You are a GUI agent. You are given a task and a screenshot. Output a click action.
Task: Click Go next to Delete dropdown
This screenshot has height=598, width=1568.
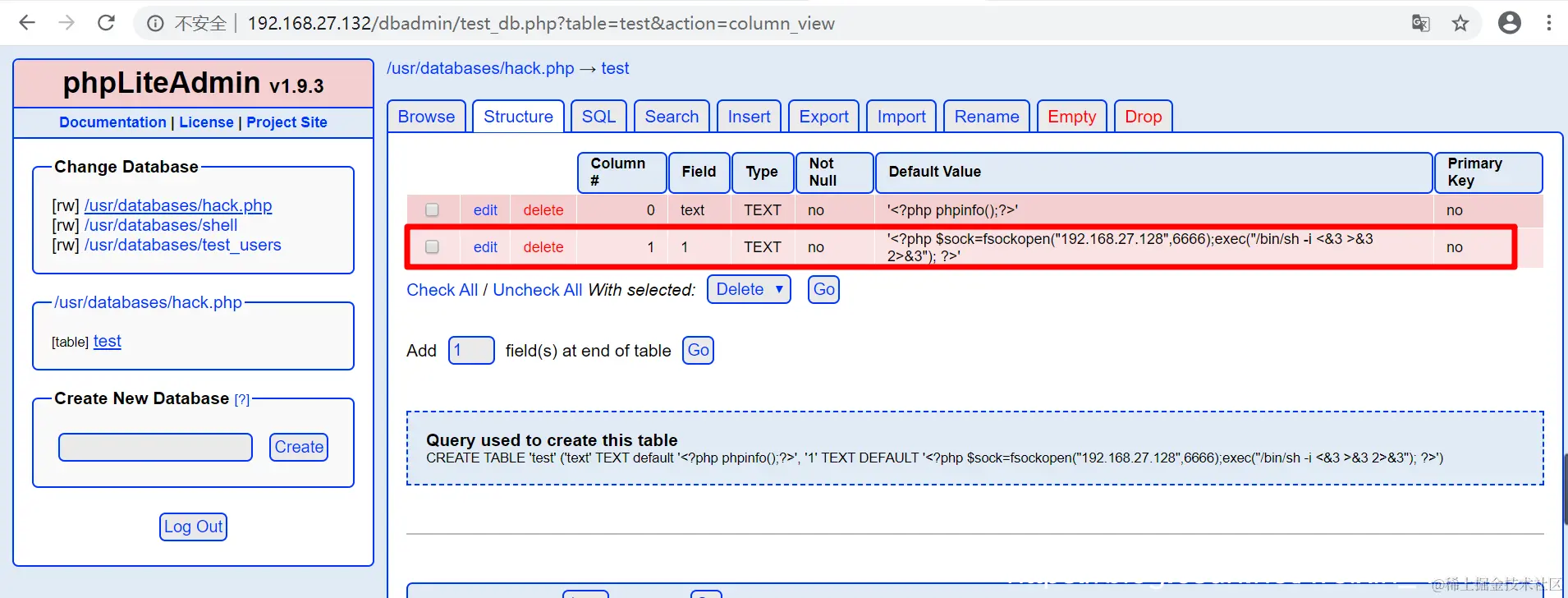823,289
